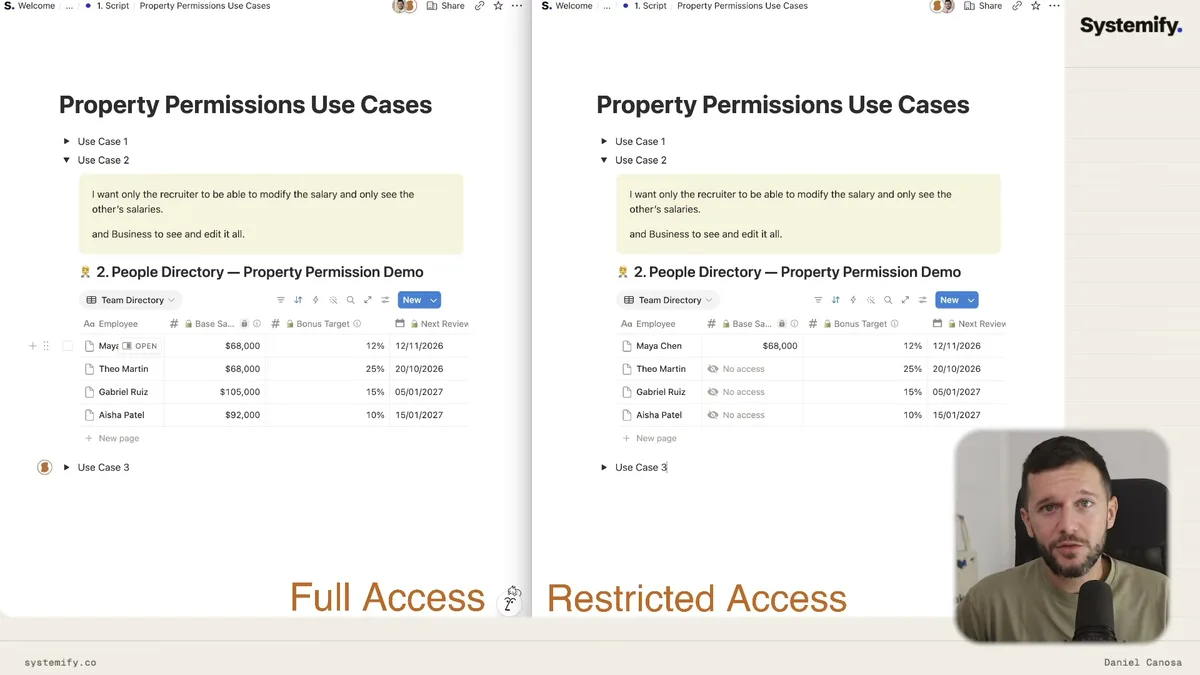
Task: Open the Sort icon in left window
Action: click(298, 300)
